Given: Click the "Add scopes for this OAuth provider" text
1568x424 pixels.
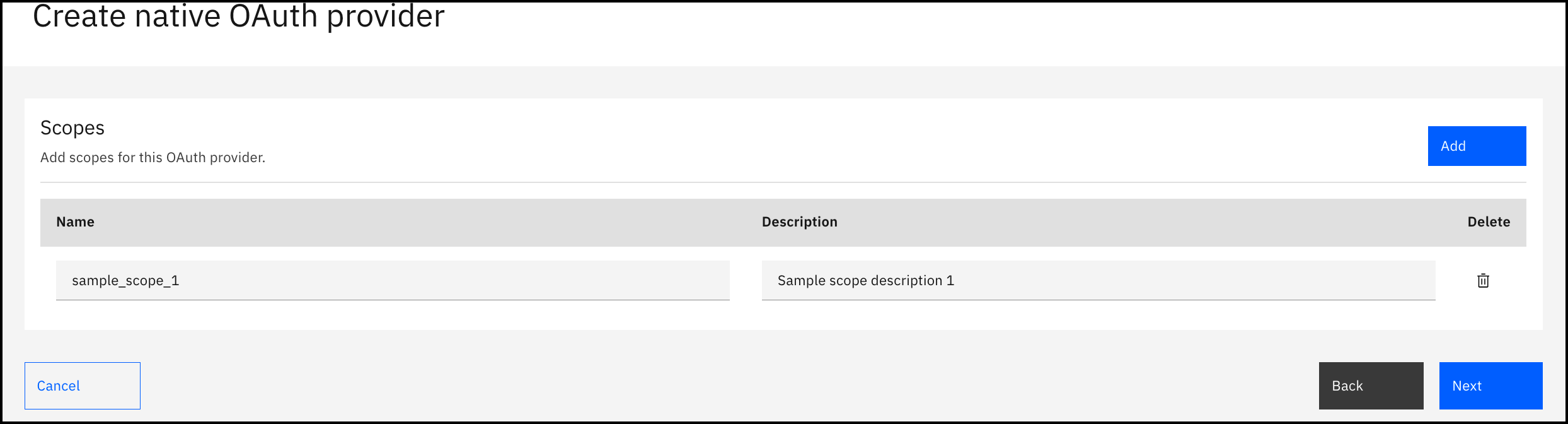Looking at the screenshot, I should click(153, 158).
